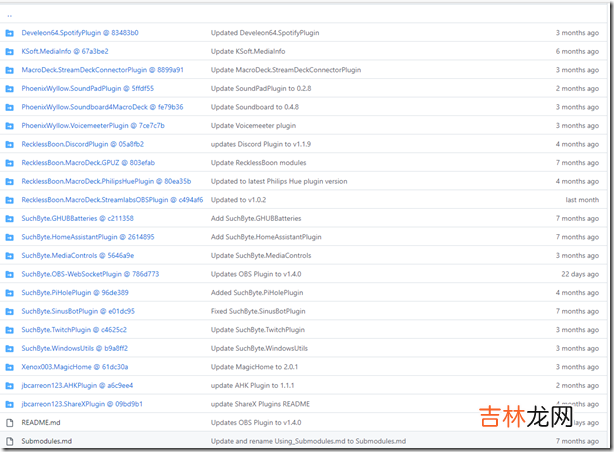Click the folder icon next to Xenox003.MagicHome
This screenshot has width=614, height=452.
10,366
